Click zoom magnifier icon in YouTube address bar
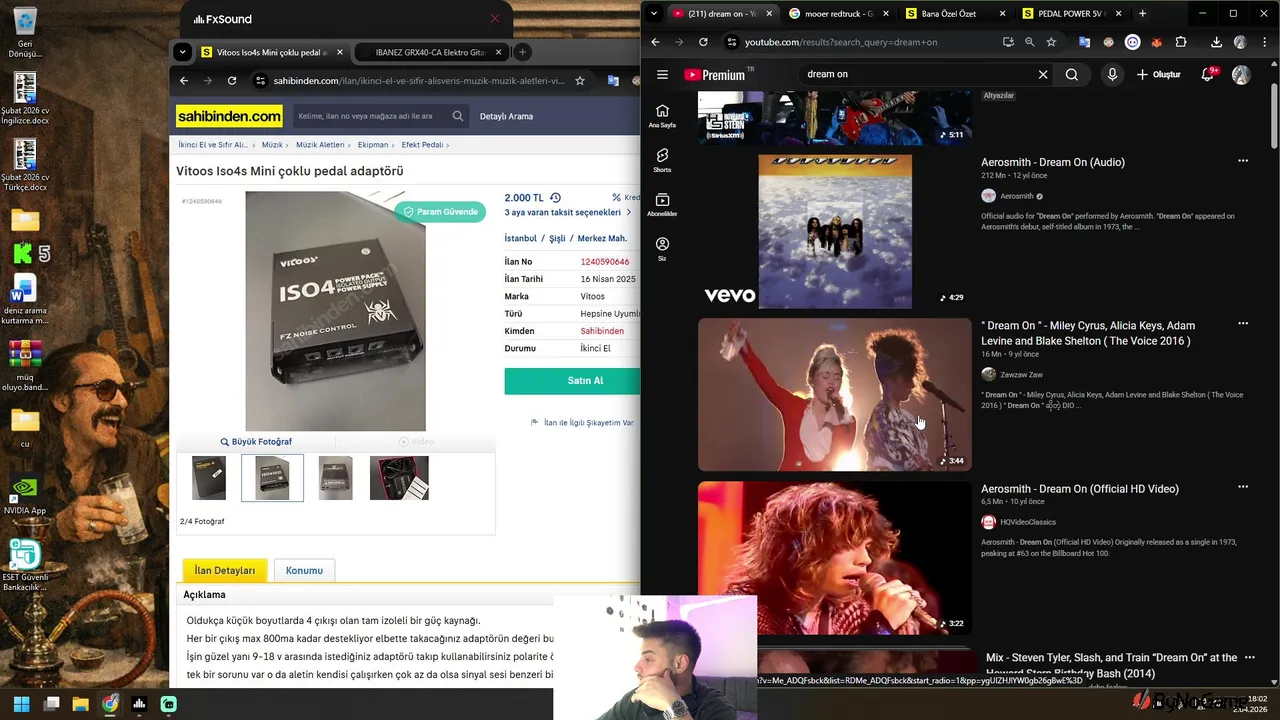The image size is (1280, 720). [x=1030, y=42]
